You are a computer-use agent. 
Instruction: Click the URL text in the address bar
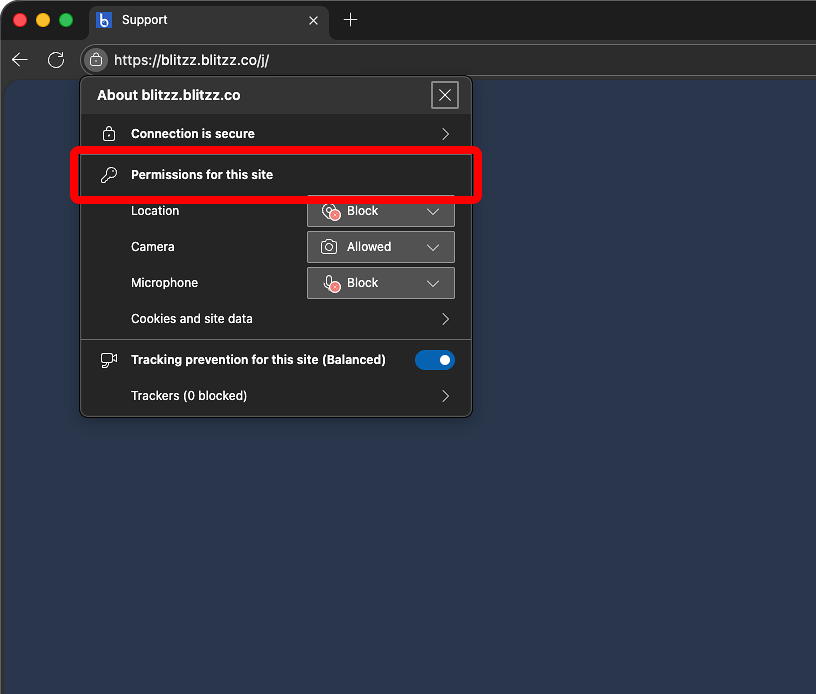tap(192, 60)
